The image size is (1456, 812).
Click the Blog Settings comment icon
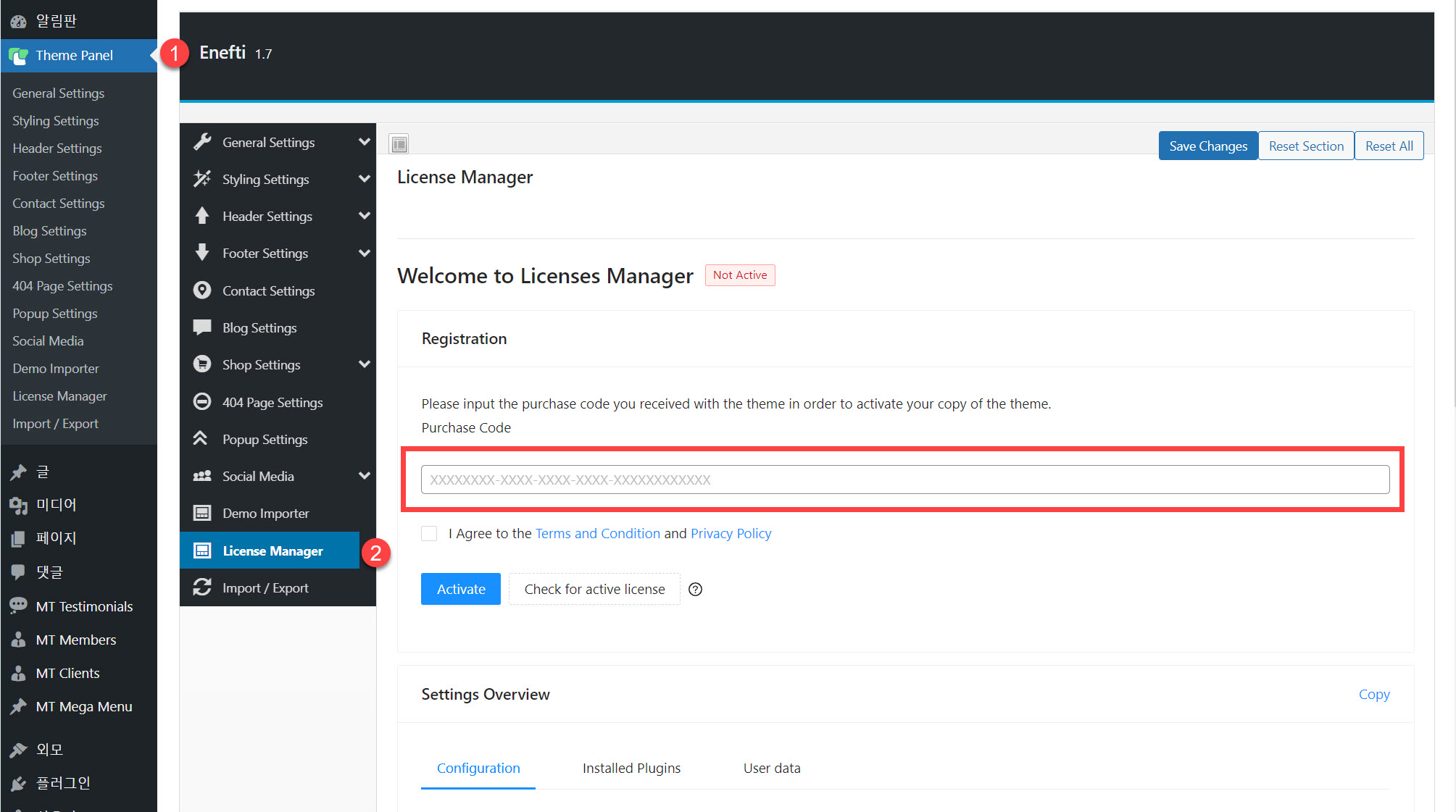[x=202, y=327]
